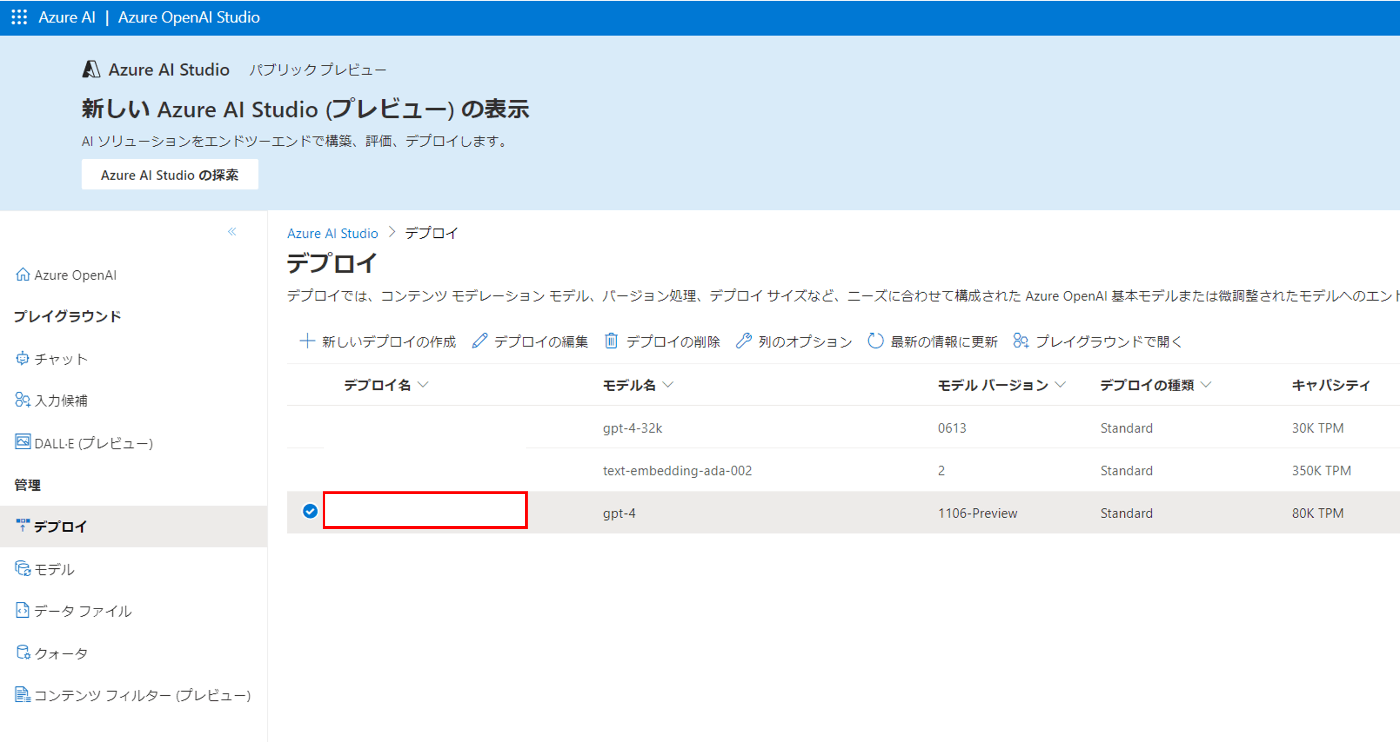The height and width of the screenshot is (742, 1400).
Task: Click 最新の情報に更新 button
Action: (932, 341)
